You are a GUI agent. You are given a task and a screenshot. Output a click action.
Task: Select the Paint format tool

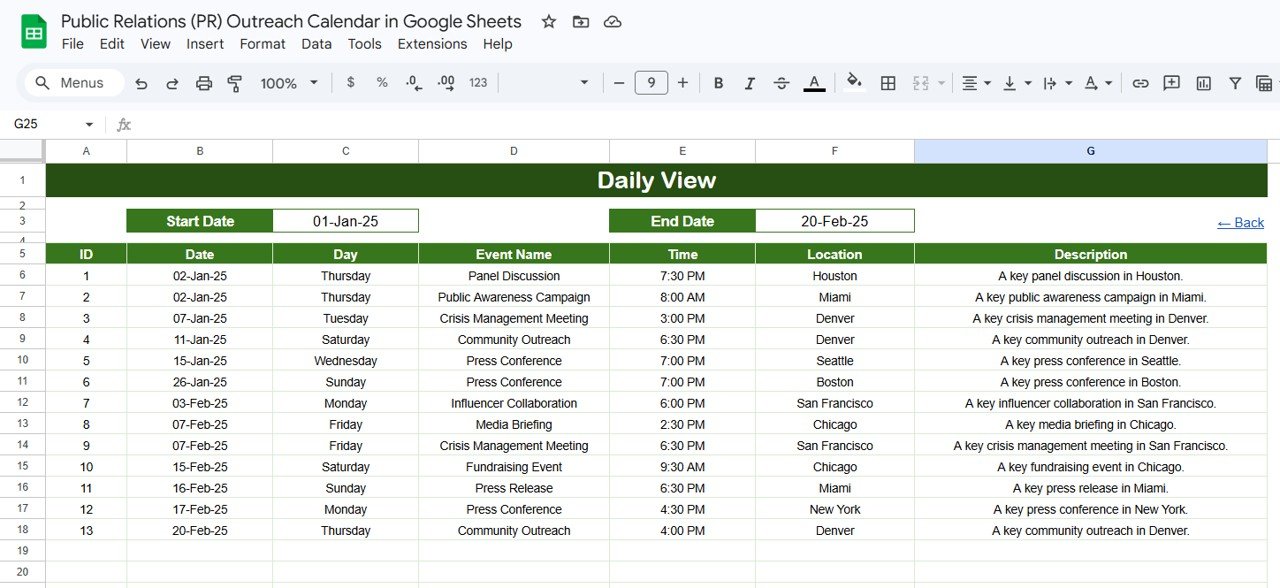point(234,83)
